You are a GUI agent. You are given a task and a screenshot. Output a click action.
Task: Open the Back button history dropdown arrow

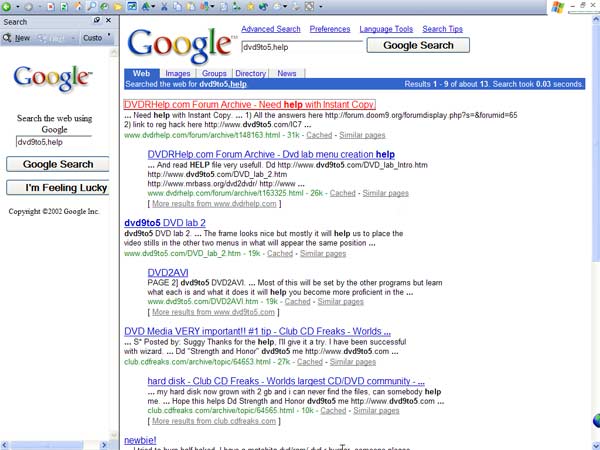point(18,7)
